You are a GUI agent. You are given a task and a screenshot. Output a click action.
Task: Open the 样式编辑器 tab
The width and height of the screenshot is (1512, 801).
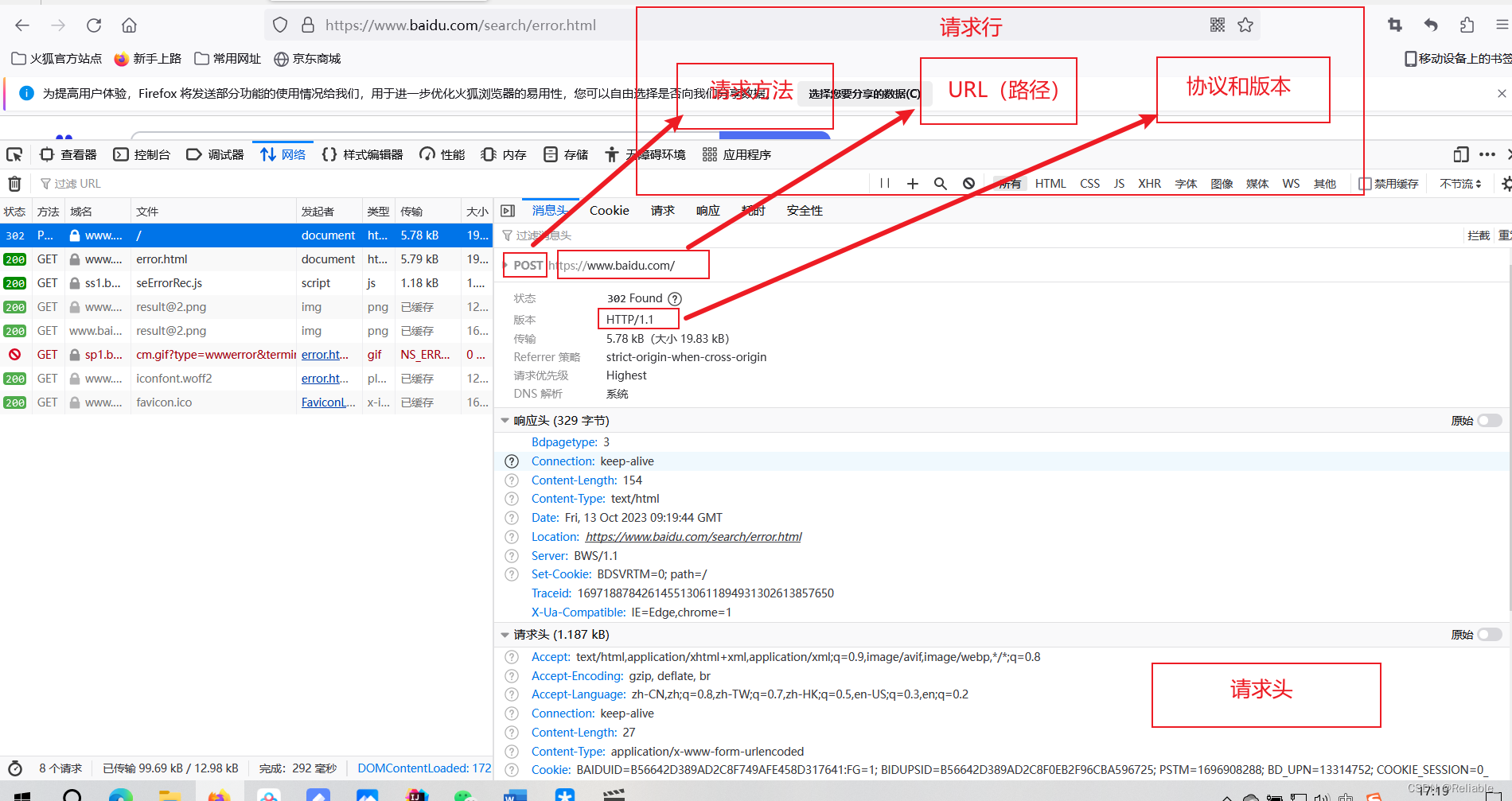(362, 154)
